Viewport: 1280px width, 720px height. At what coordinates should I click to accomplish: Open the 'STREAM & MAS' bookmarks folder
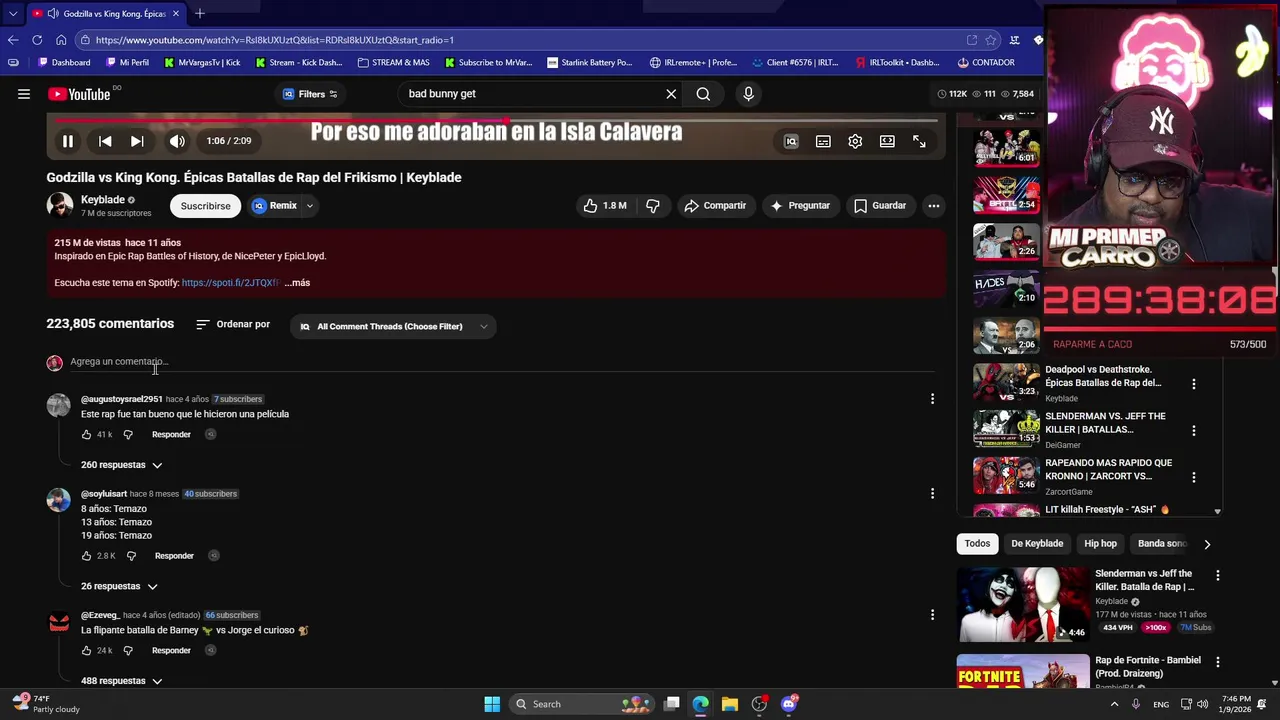click(393, 62)
